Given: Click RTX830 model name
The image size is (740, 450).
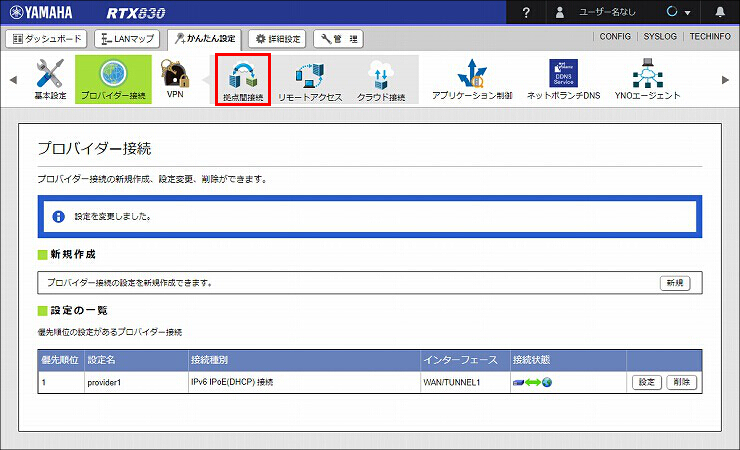Looking at the screenshot, I should [136, 13].
